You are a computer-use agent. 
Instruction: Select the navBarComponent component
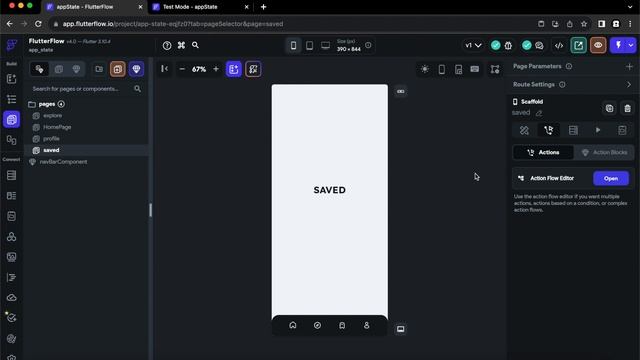click(63, 162)
